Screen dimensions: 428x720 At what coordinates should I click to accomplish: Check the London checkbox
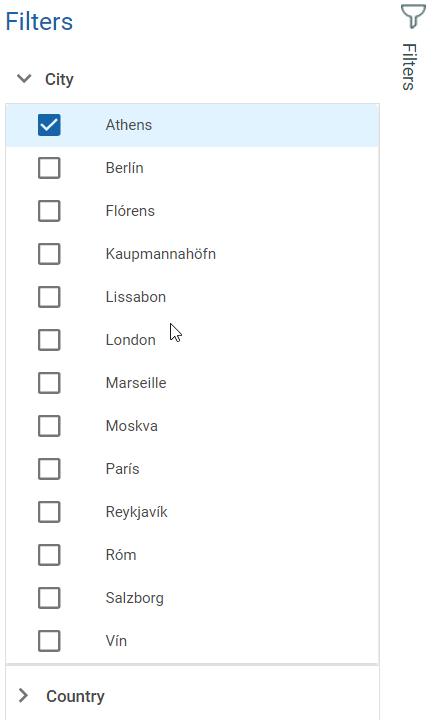click(49, 340)
